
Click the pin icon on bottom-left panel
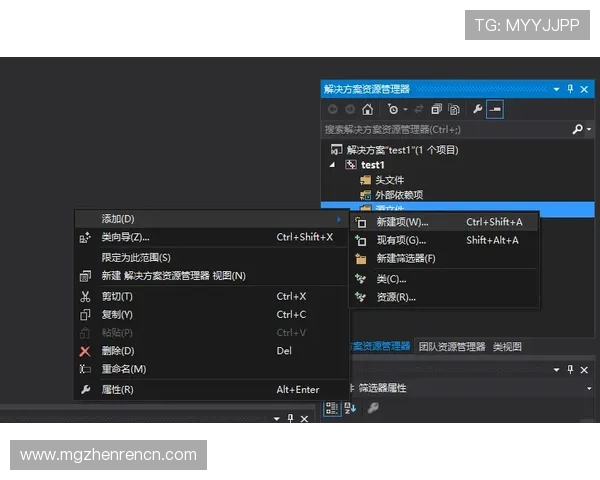290,418
